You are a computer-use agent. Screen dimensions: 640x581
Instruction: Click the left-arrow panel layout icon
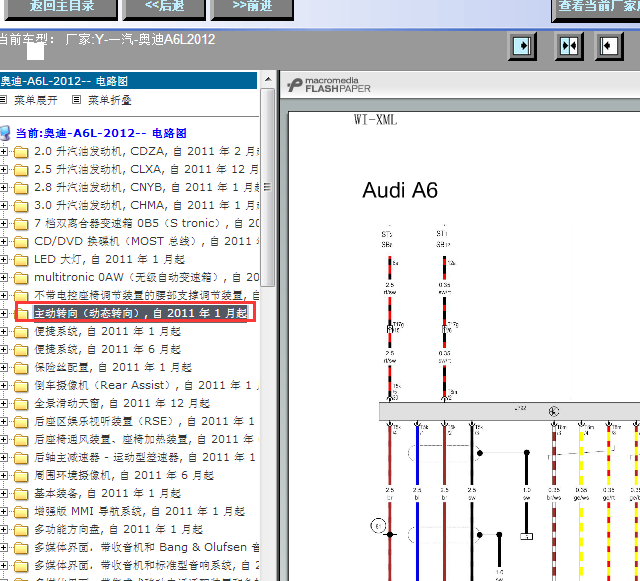pos(609,46)
